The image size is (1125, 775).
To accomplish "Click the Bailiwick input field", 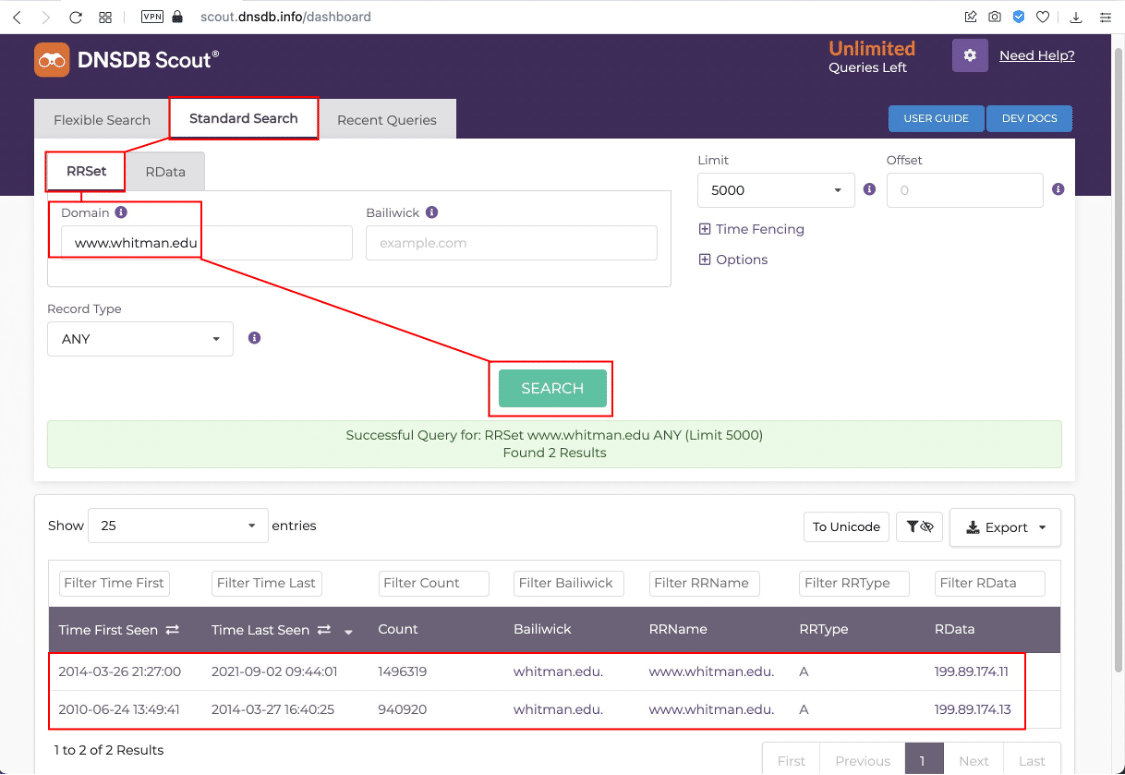I will (511, 242).
